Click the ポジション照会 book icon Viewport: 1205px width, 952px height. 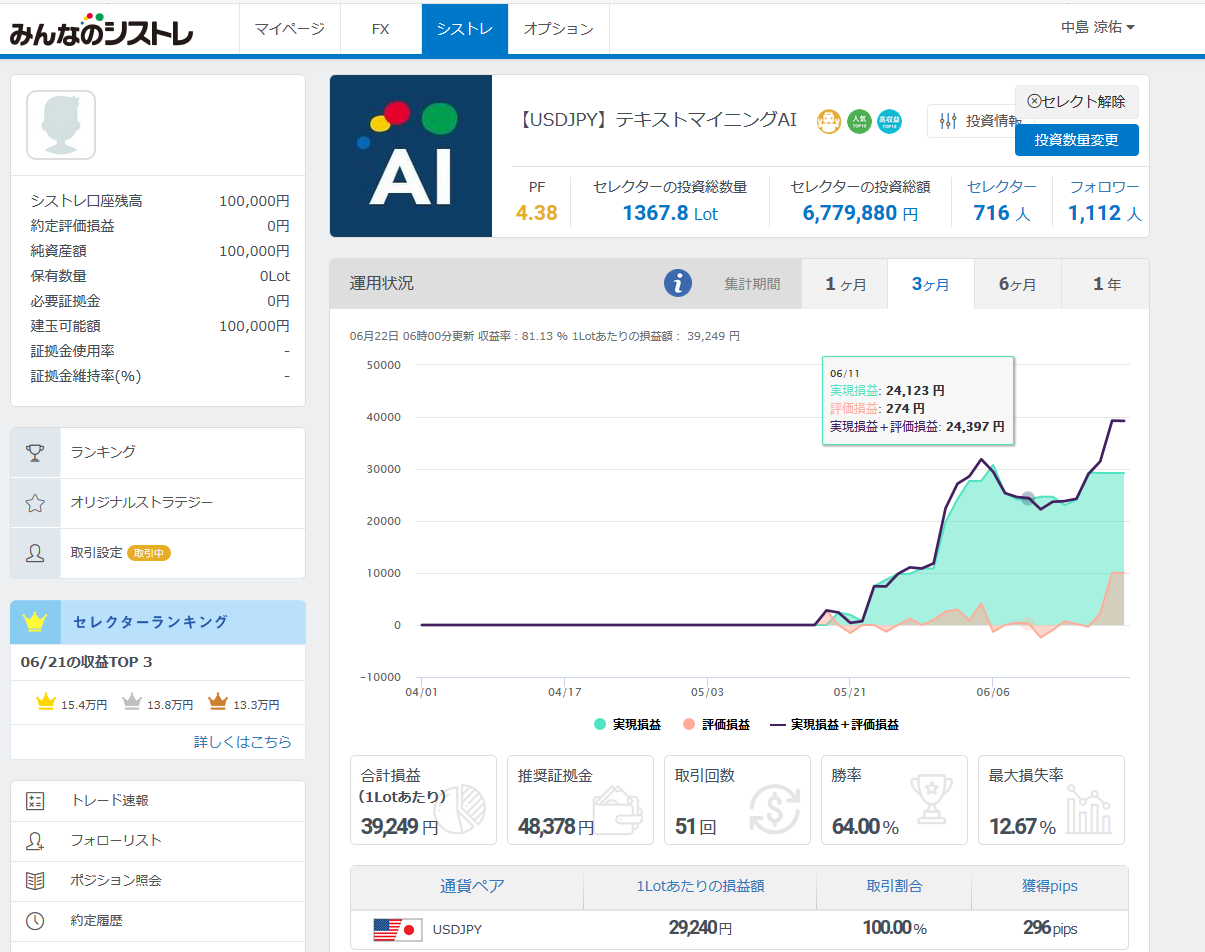pyautogui.click(x=35, y=881)
